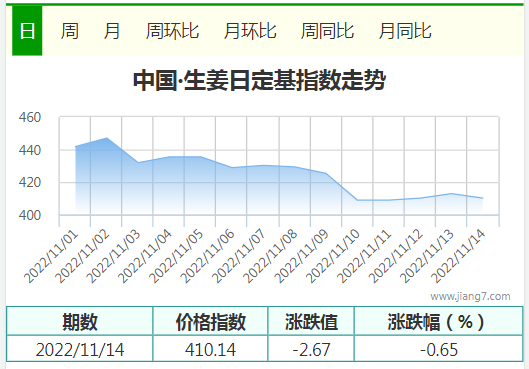Image resolution: width=529 pixels, height=369 pixels.
Task: Click the 2022/11/02 x-axis label
Action: (83, 257)
